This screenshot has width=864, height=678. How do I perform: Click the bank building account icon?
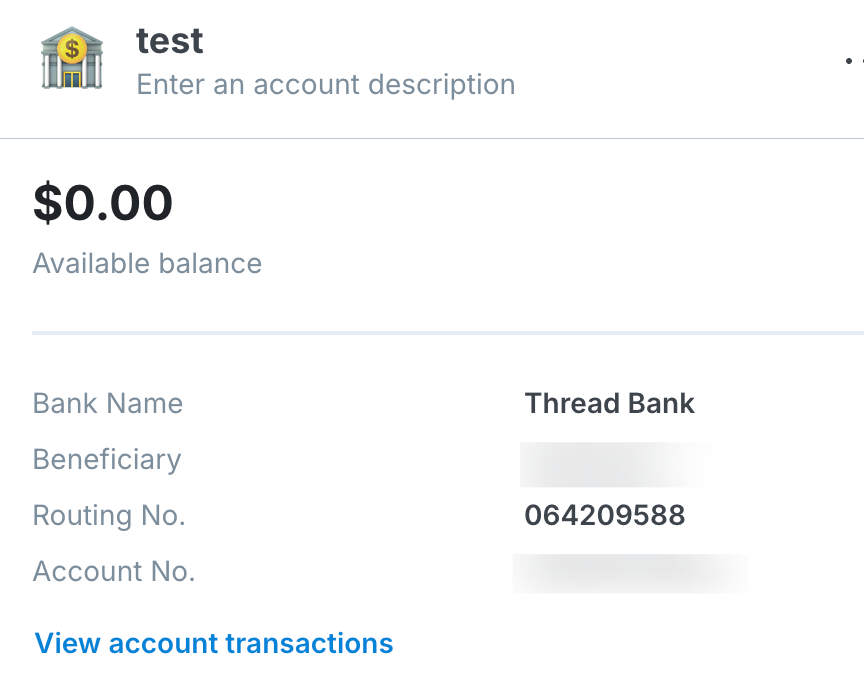pyautogui.click(x=72, y=60)
